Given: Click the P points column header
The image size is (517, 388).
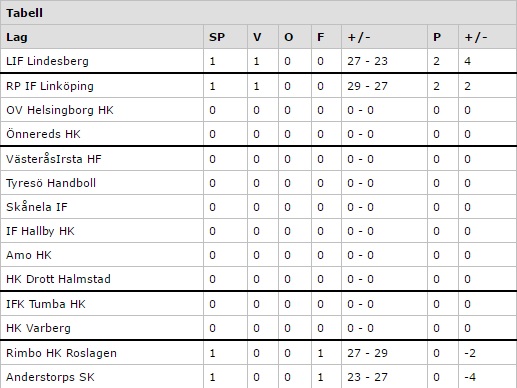Looking at the screenshot, I should point(437,37).
